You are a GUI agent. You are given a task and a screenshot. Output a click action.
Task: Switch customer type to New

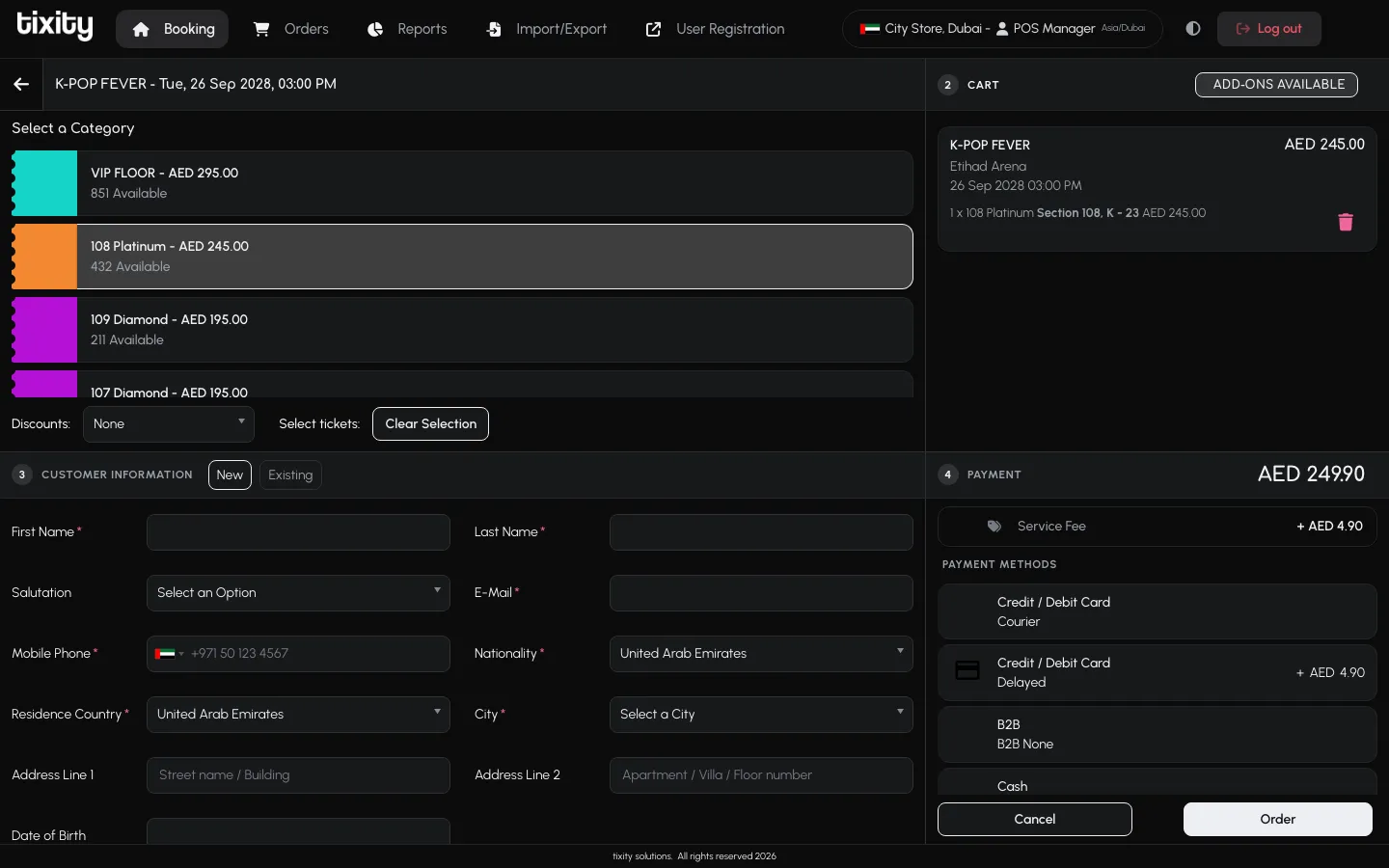(230, 475)
